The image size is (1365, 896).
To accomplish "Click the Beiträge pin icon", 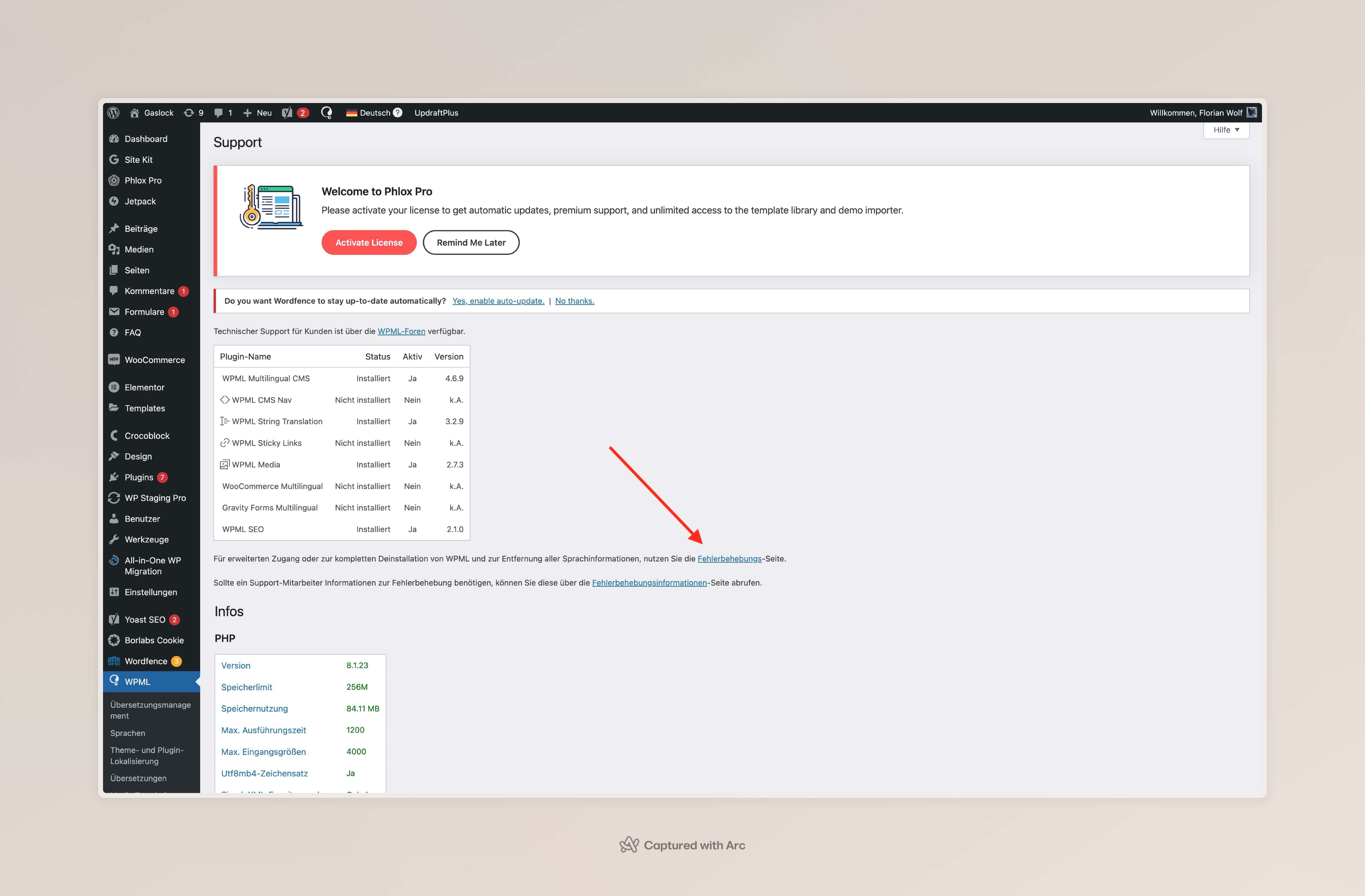I will point(114,228).
